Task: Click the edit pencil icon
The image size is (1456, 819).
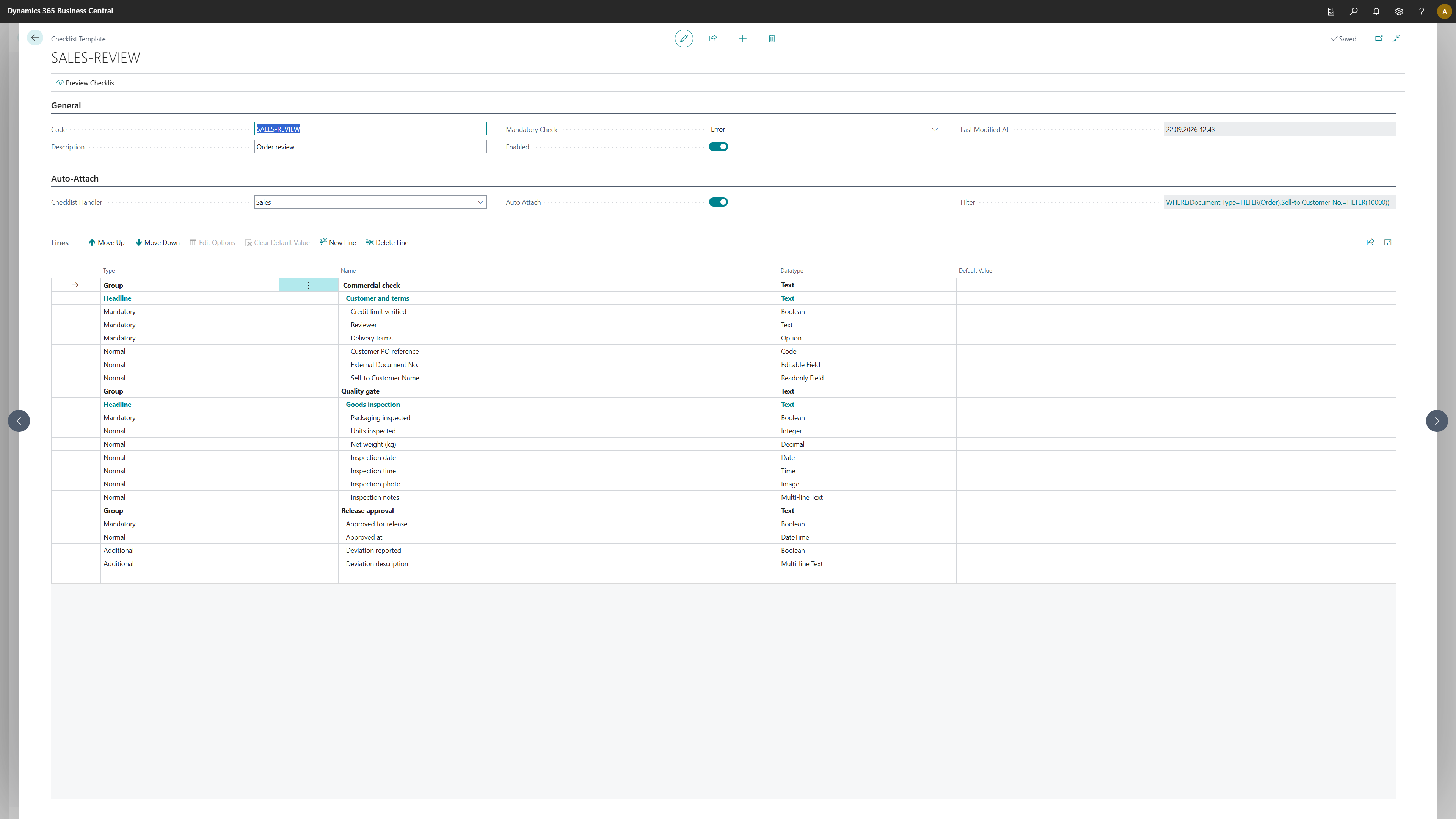Action: pyautogui.click(x=684, y=38)
